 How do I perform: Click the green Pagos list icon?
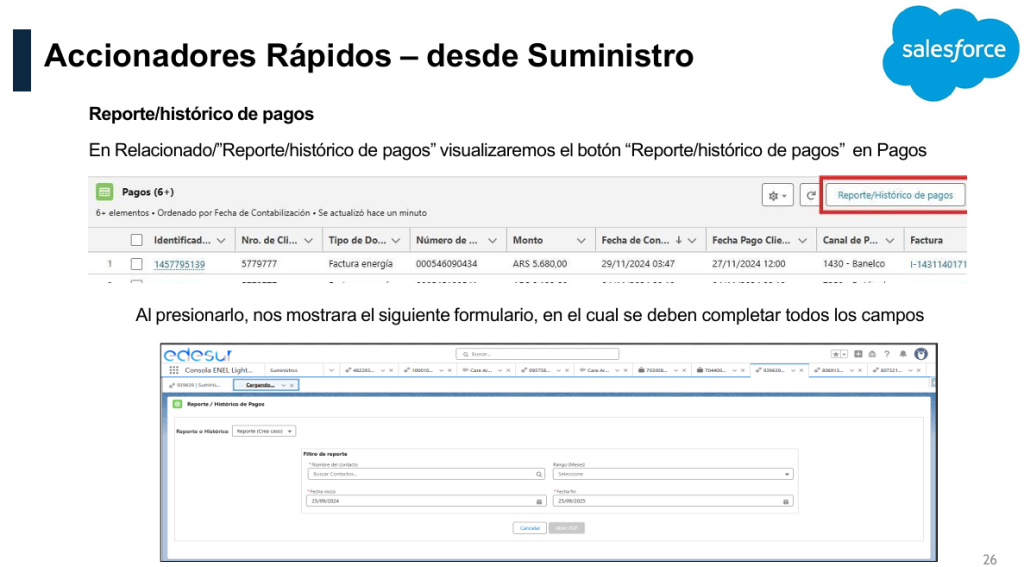tap(104, 192)
